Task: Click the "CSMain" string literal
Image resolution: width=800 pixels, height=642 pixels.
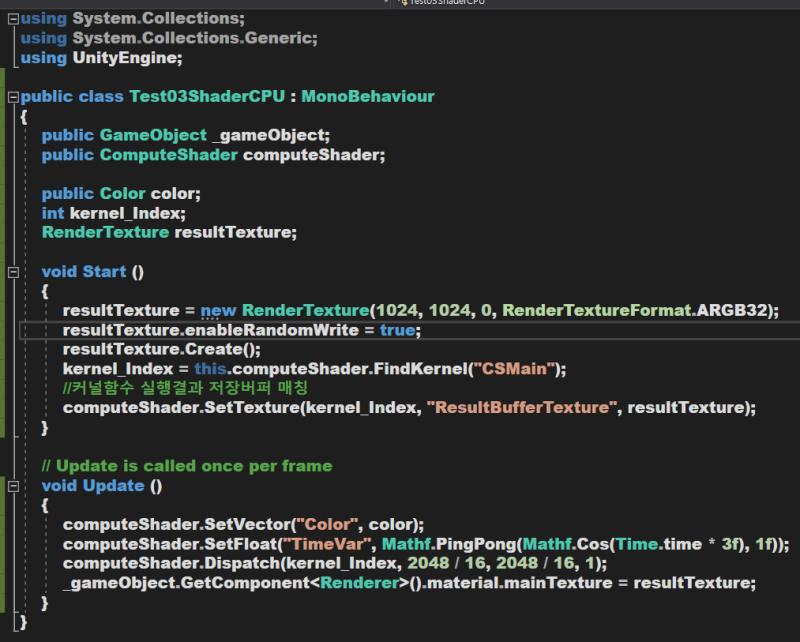Action: pos(514,368)
